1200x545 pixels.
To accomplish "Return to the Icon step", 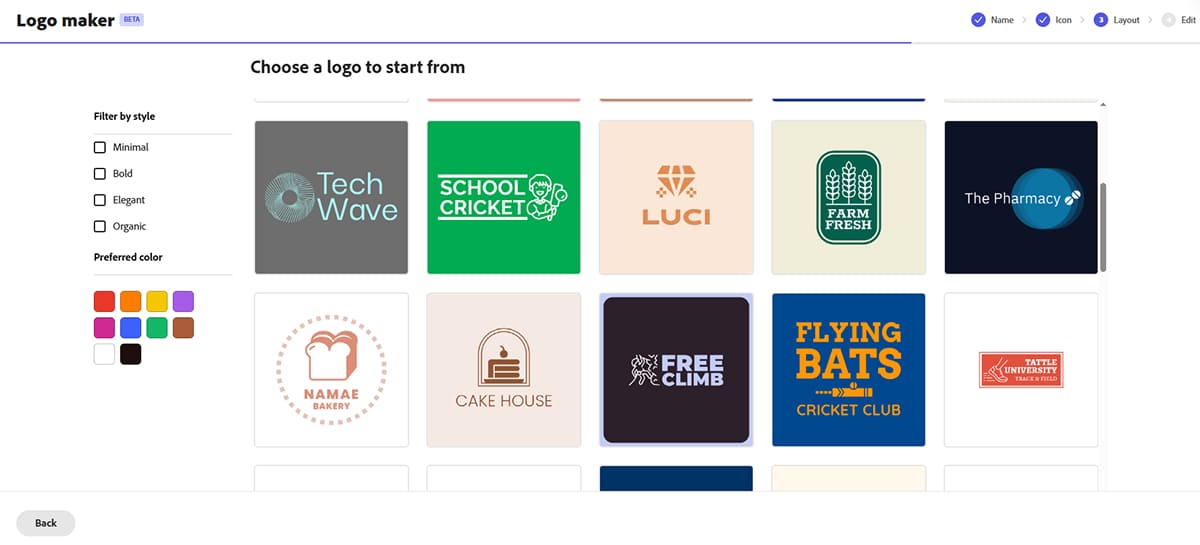I will pyautogui.click(x=1053, y=20).
